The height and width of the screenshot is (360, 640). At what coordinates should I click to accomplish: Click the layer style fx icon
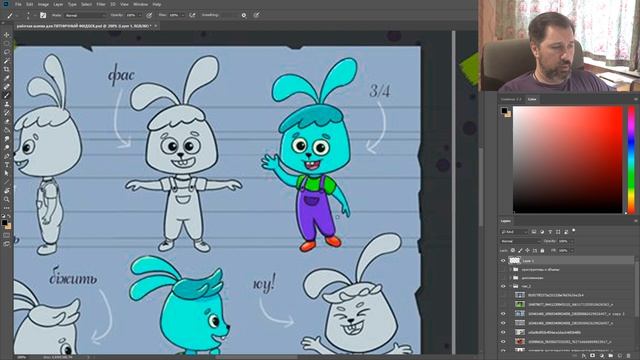click(584, 356)
